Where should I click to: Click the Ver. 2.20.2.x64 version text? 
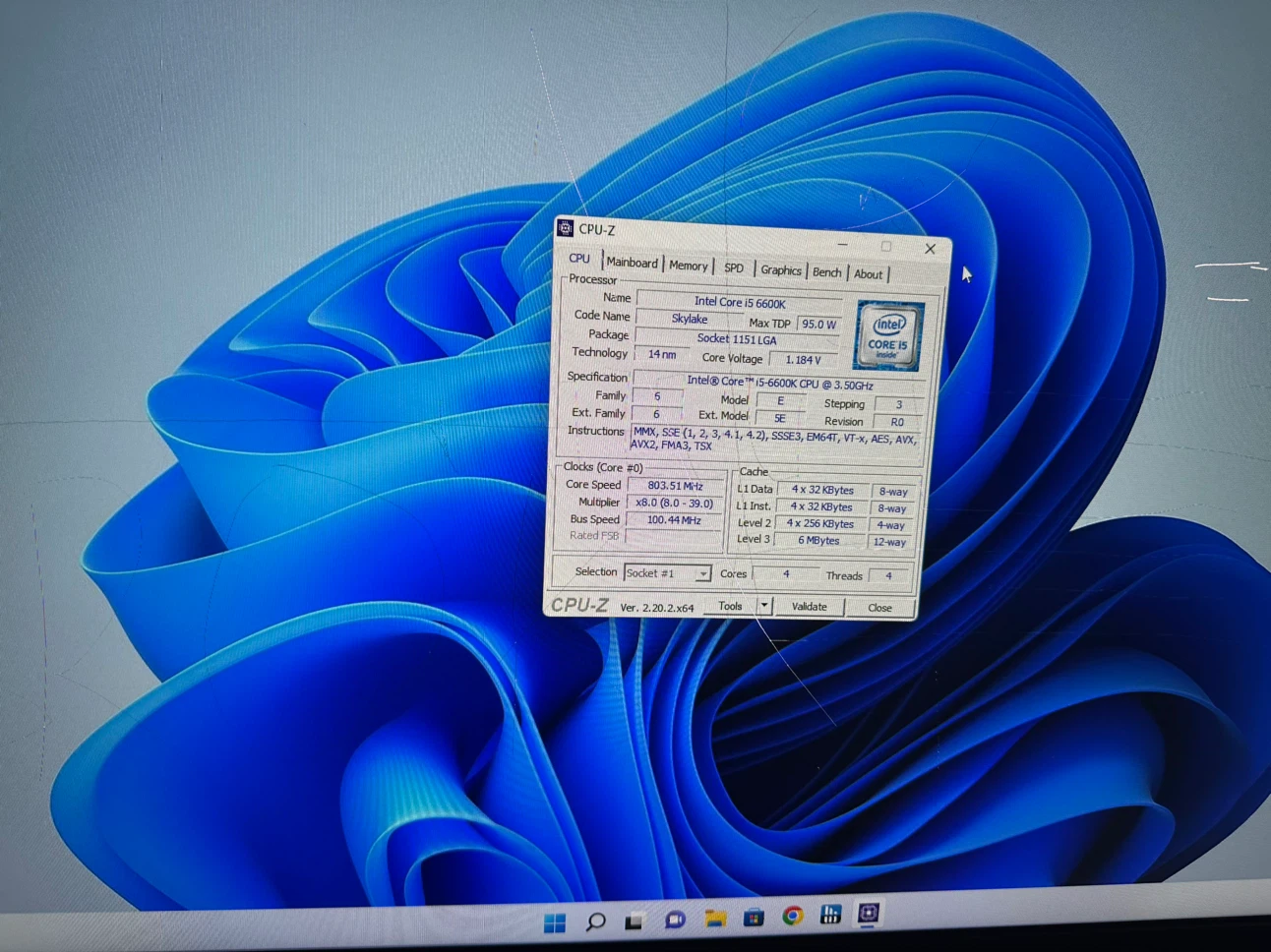pyautogui.click(x=656, y=608)
